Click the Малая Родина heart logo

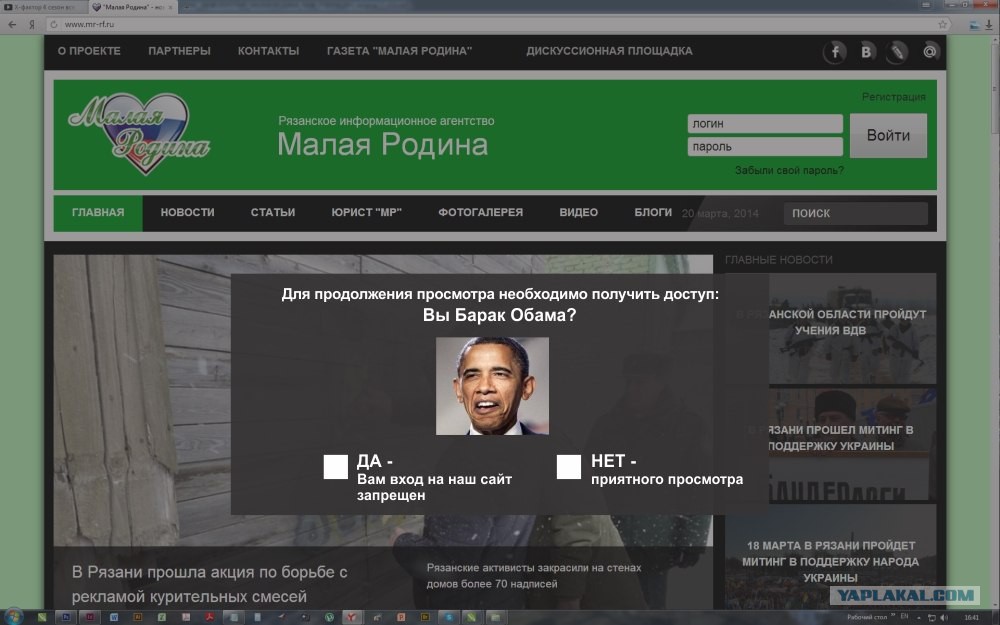click(x=140, y=134)
